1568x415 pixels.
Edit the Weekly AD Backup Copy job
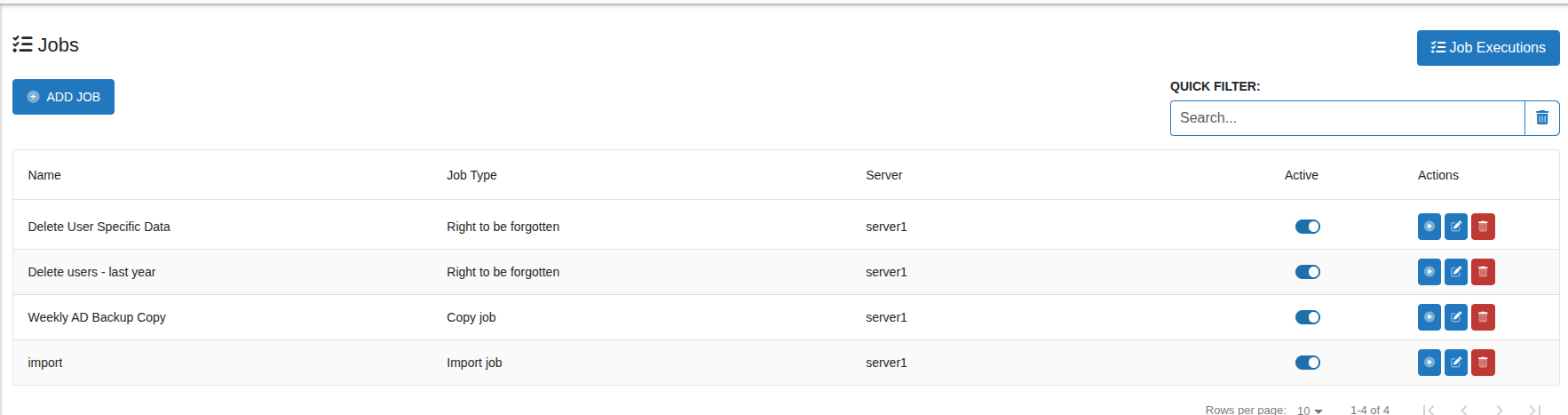pos(1456,317)
